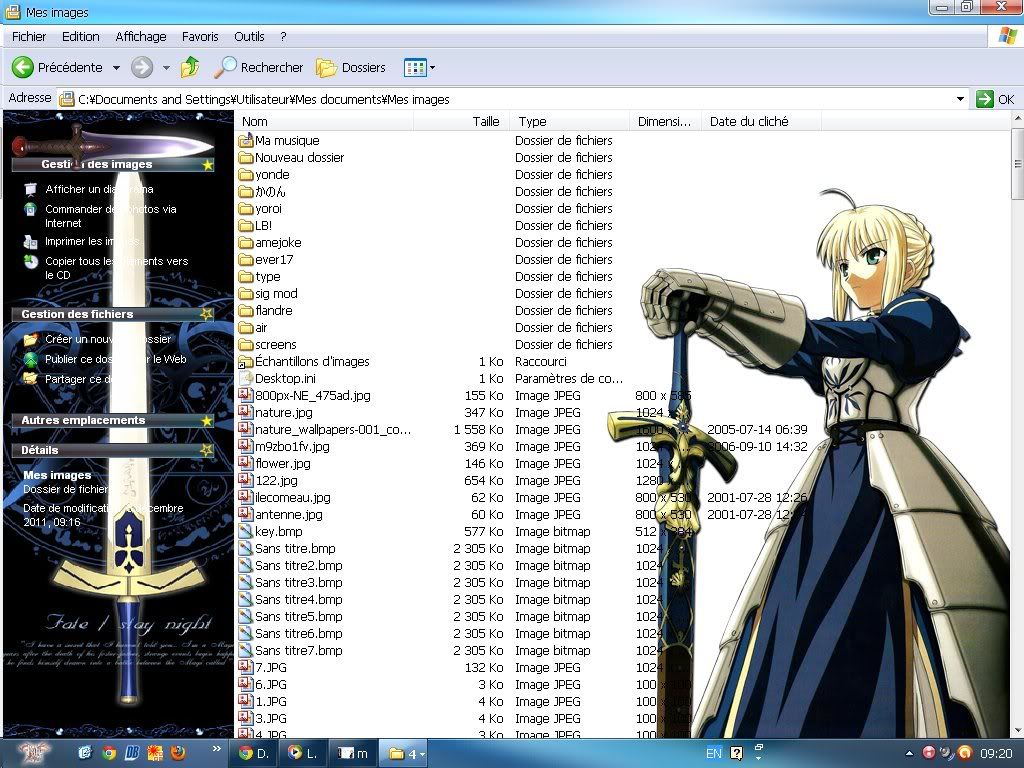Open the Précédente history dropdown arrow
Viewport: 1024px width, 768px height.
pyautogui.click(x=116, y=67)
